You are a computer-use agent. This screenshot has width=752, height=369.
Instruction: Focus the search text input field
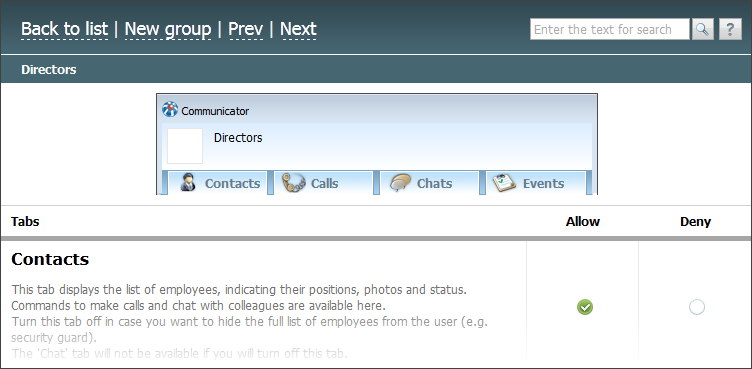click(x=610, y=29)
